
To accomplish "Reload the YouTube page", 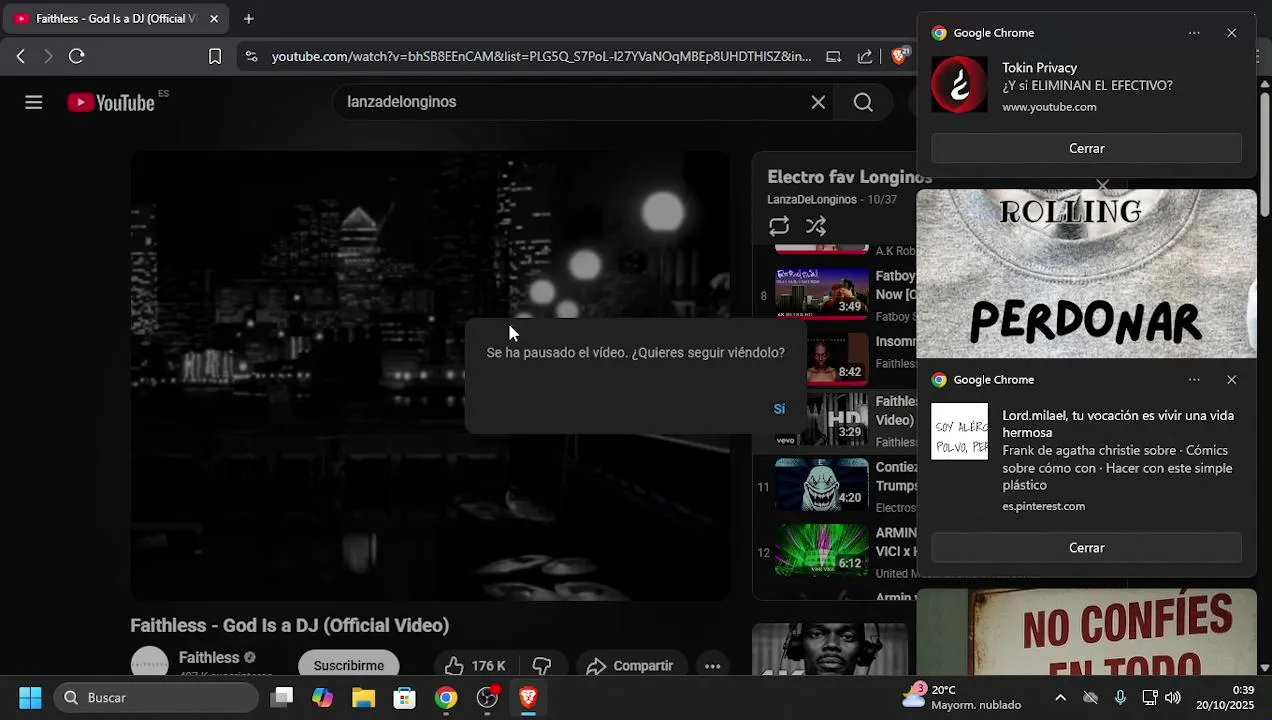I will pos(76,56).
